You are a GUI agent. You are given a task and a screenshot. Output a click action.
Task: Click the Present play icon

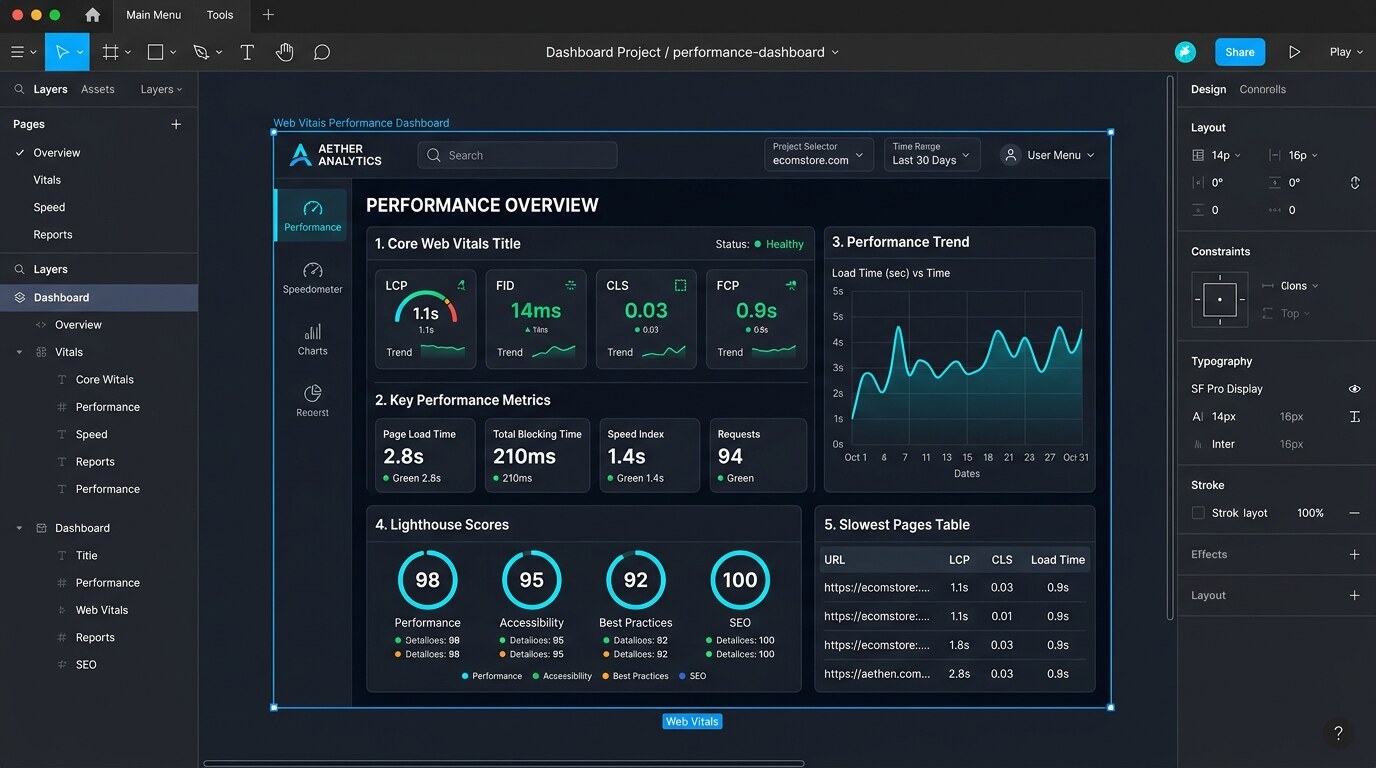click(x=1295, y=52)
